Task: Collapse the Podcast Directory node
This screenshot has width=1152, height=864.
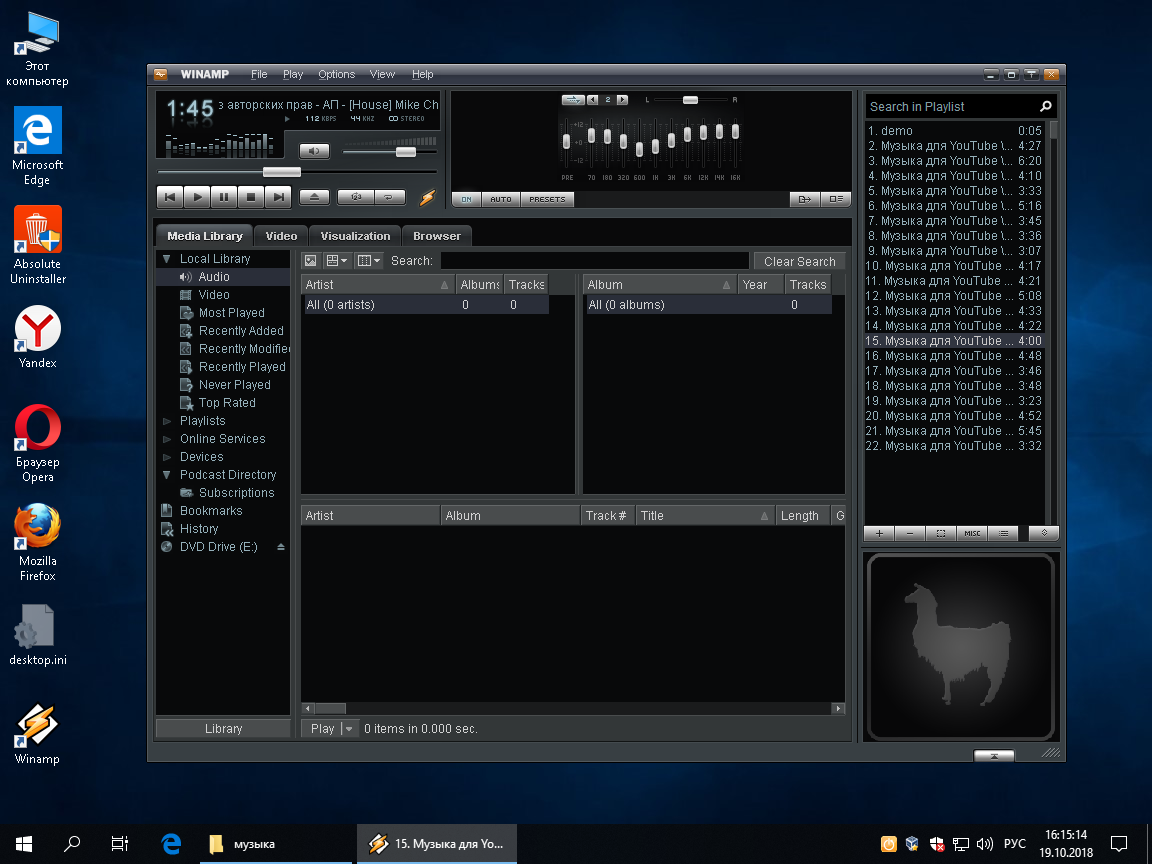Action: 167,475
